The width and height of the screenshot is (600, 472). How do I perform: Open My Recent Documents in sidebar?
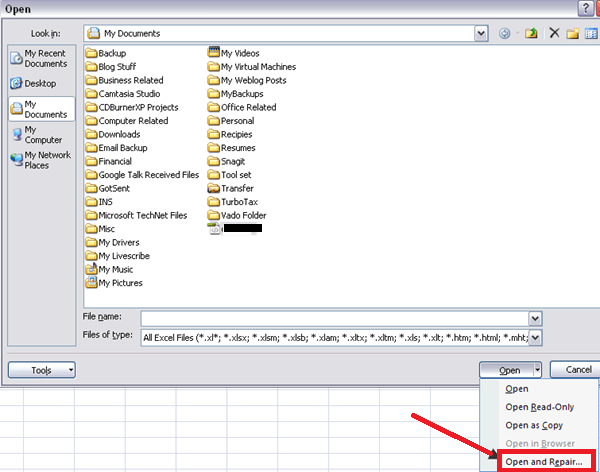40,58
